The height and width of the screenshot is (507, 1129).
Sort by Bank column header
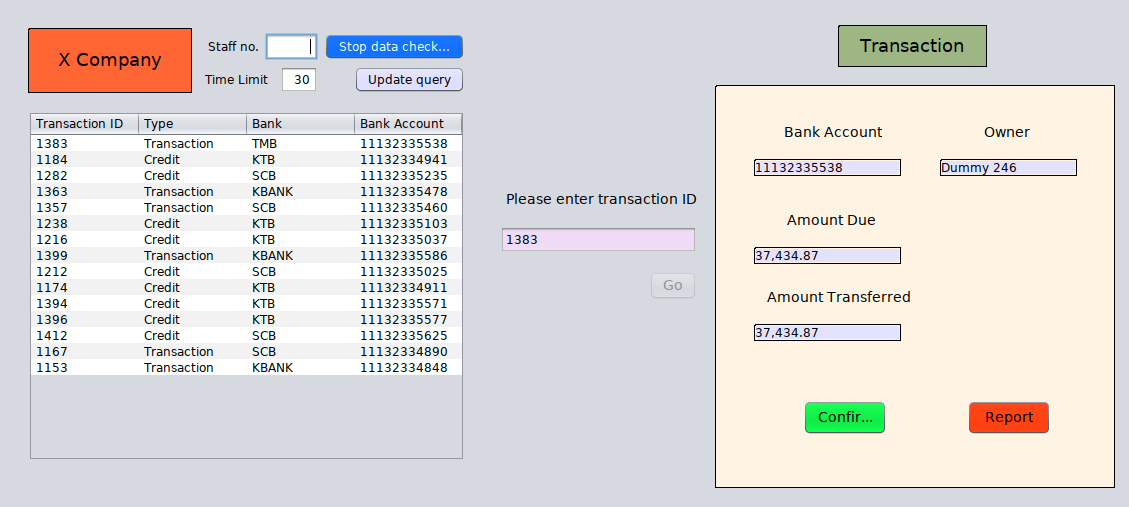pyautogui.click(x=300, y=124)
